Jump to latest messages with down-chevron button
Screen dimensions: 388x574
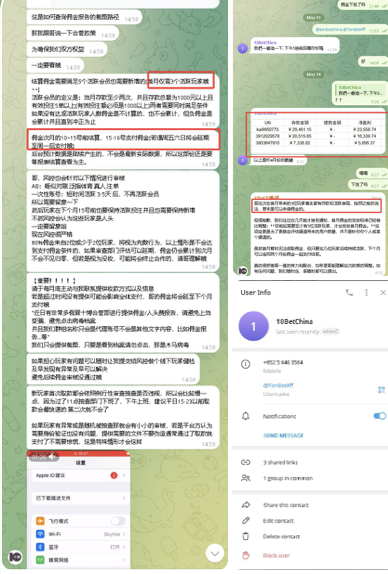pos(215,554)
